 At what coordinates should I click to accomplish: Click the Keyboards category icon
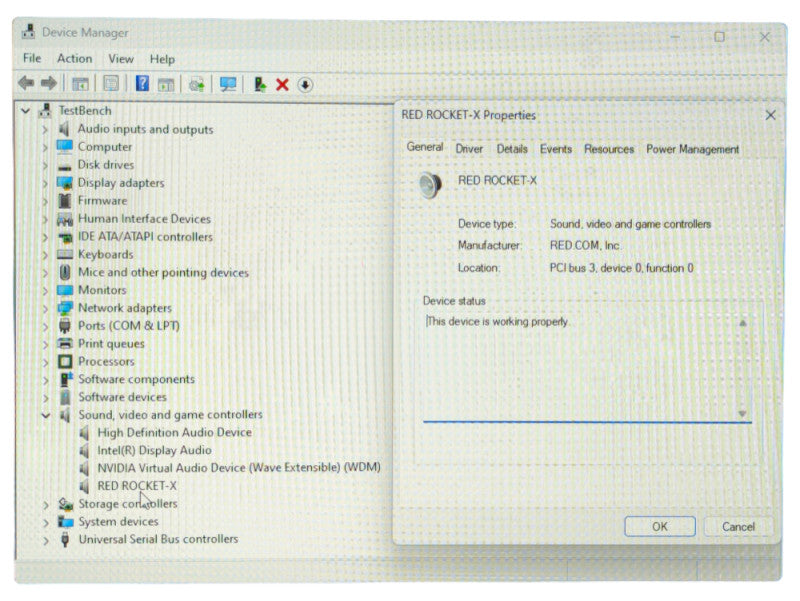[65, 254]
